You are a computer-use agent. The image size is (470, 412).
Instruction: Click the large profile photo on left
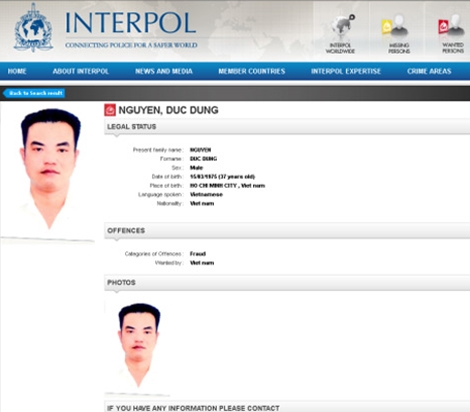(x=48, y=173)
